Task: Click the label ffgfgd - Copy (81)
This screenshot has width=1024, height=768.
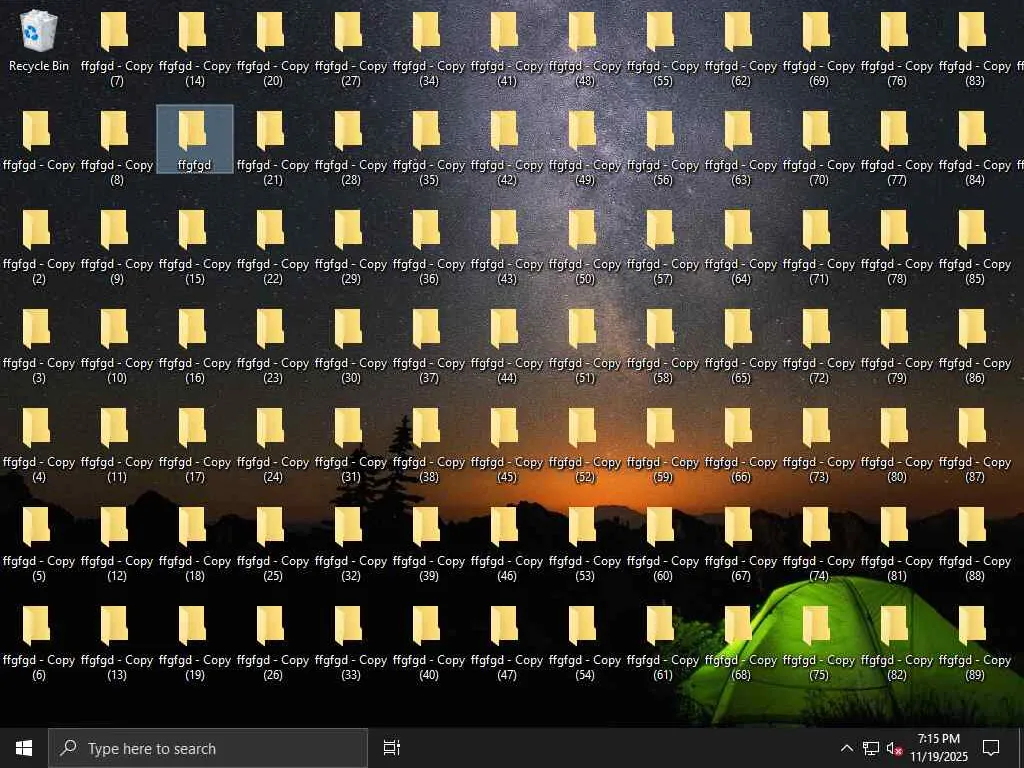Action: (897, 568)
